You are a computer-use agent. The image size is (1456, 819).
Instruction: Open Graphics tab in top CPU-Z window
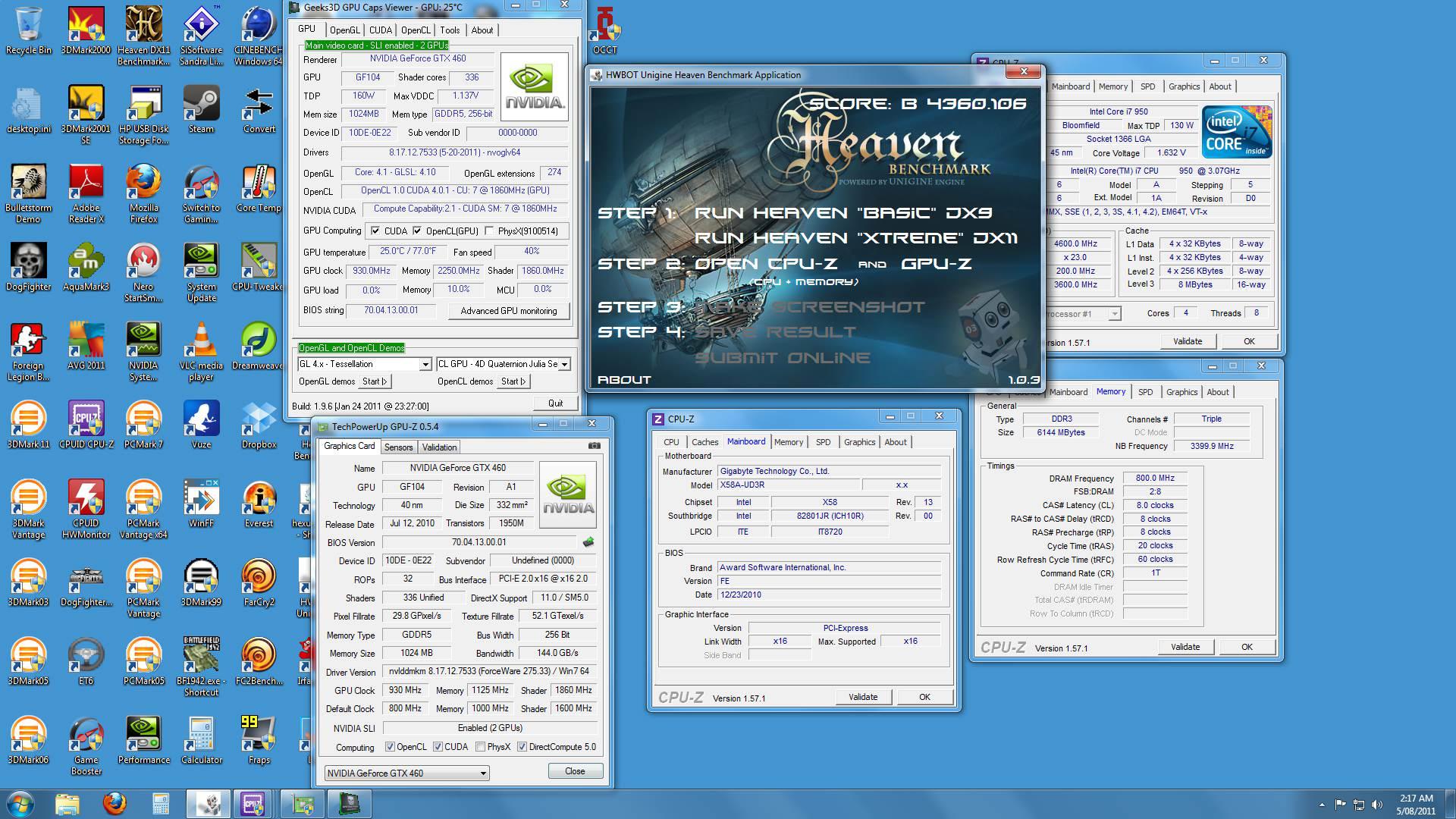(1184, 86)
